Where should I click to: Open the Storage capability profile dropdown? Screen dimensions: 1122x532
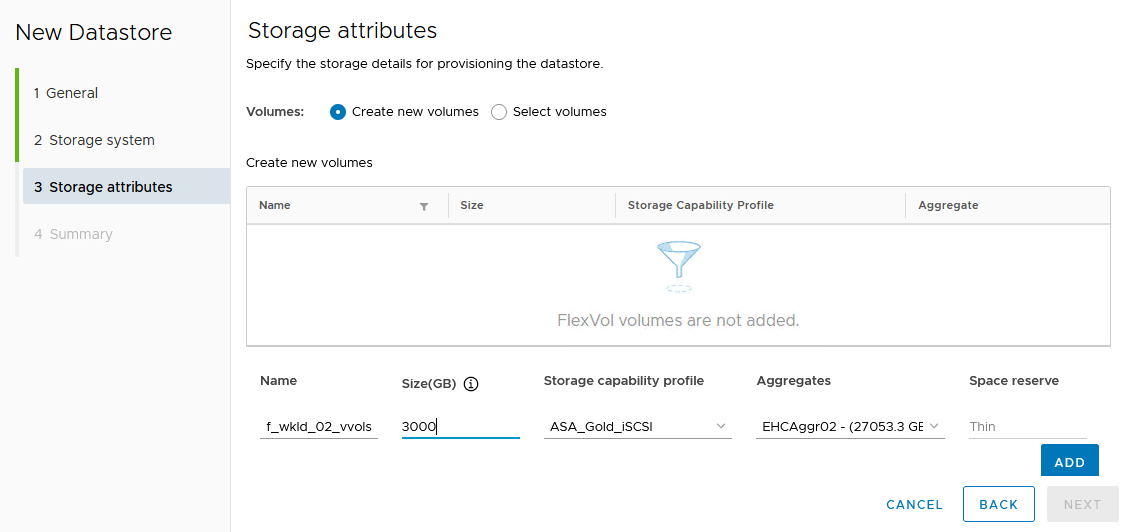(x=638, y=427)
